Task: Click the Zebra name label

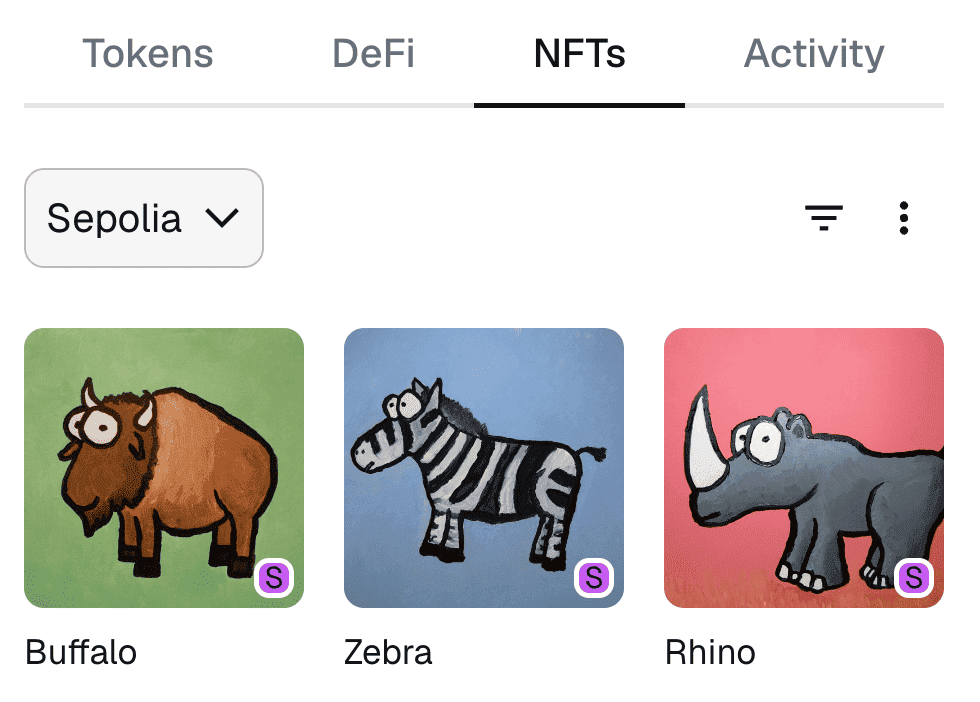Action: tap(388, 653)
